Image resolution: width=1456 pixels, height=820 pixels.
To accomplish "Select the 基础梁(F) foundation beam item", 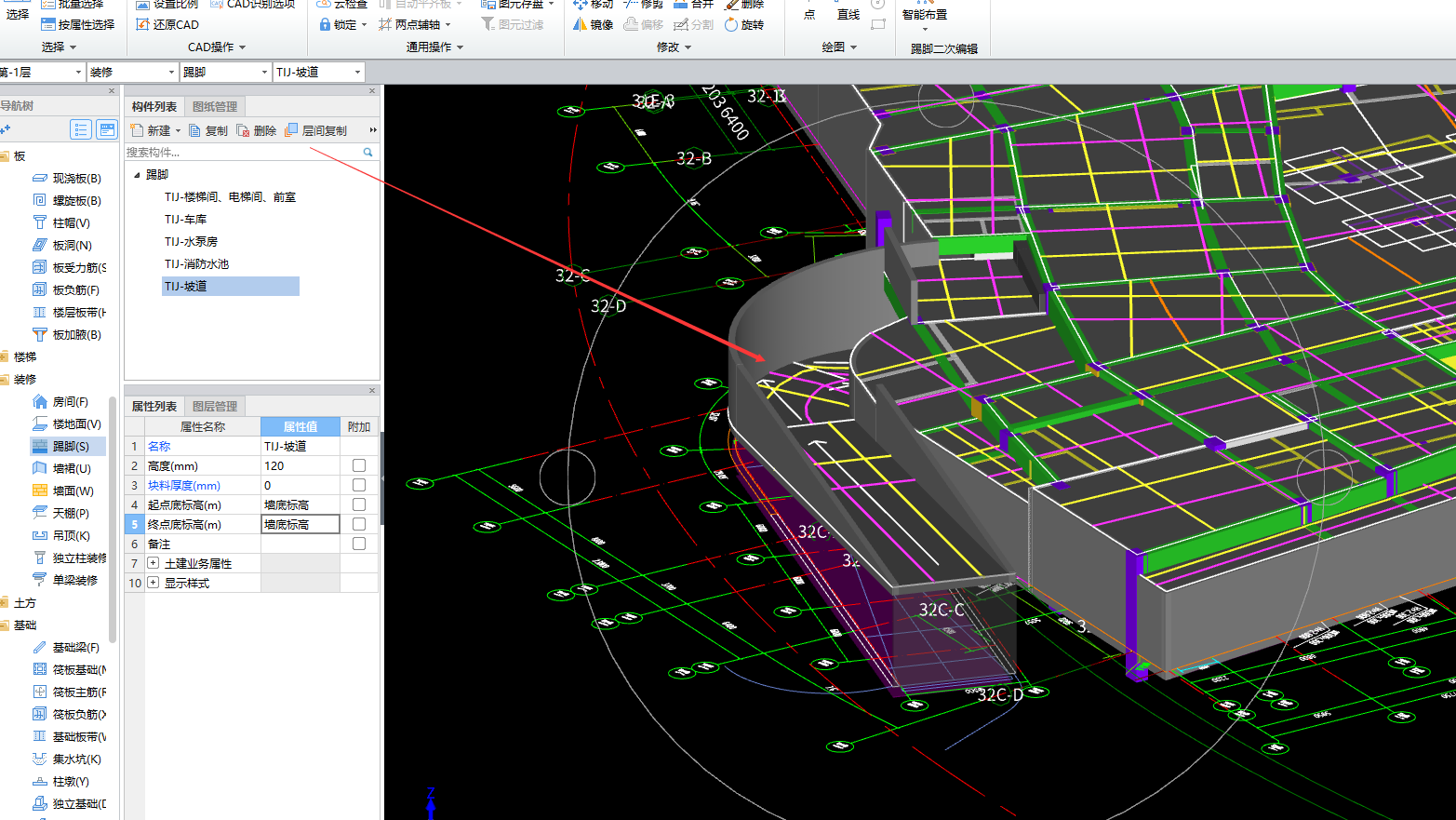I will [x=66, y=647].
